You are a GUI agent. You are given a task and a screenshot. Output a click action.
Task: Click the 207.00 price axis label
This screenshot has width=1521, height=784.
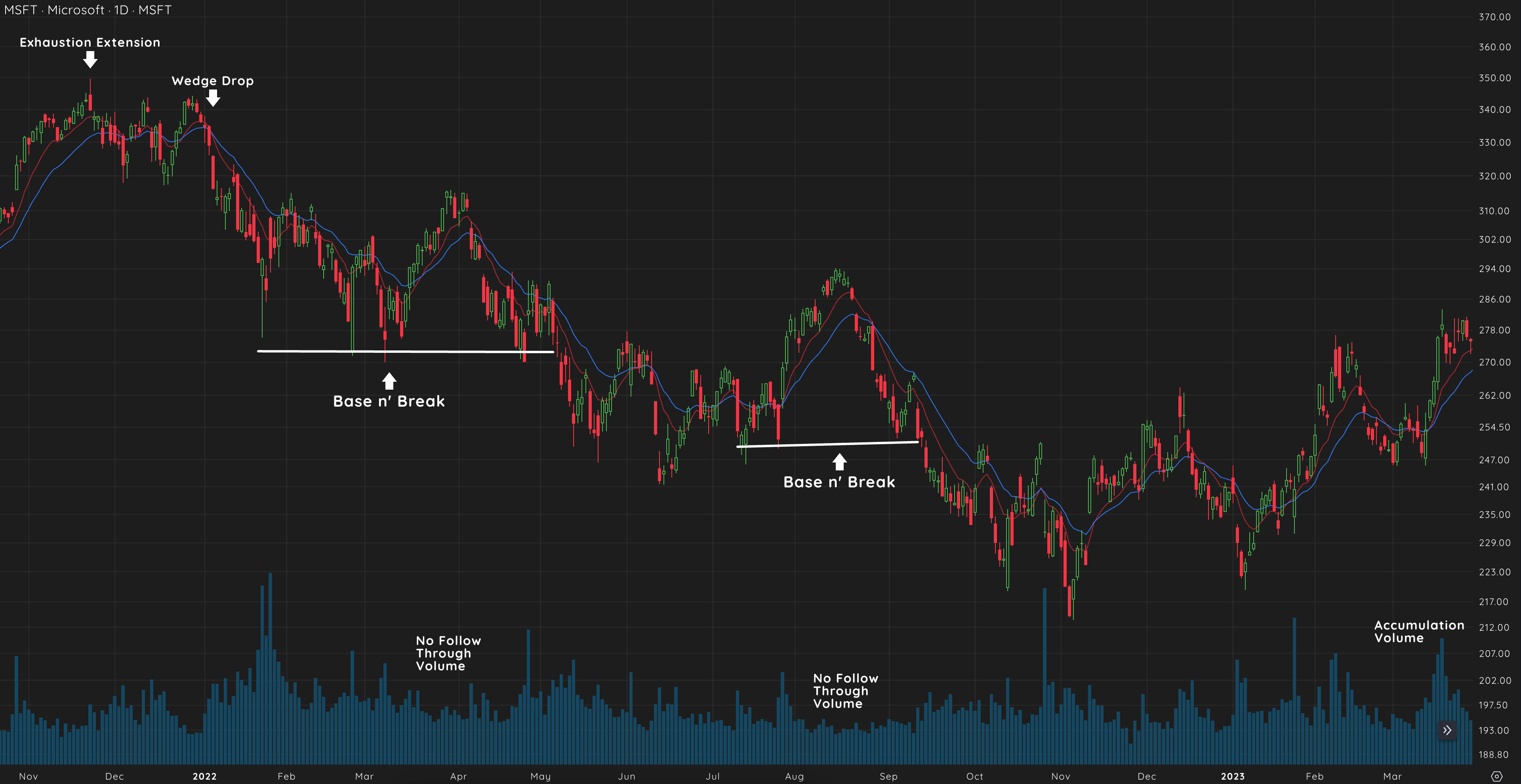click(1494, 654)
